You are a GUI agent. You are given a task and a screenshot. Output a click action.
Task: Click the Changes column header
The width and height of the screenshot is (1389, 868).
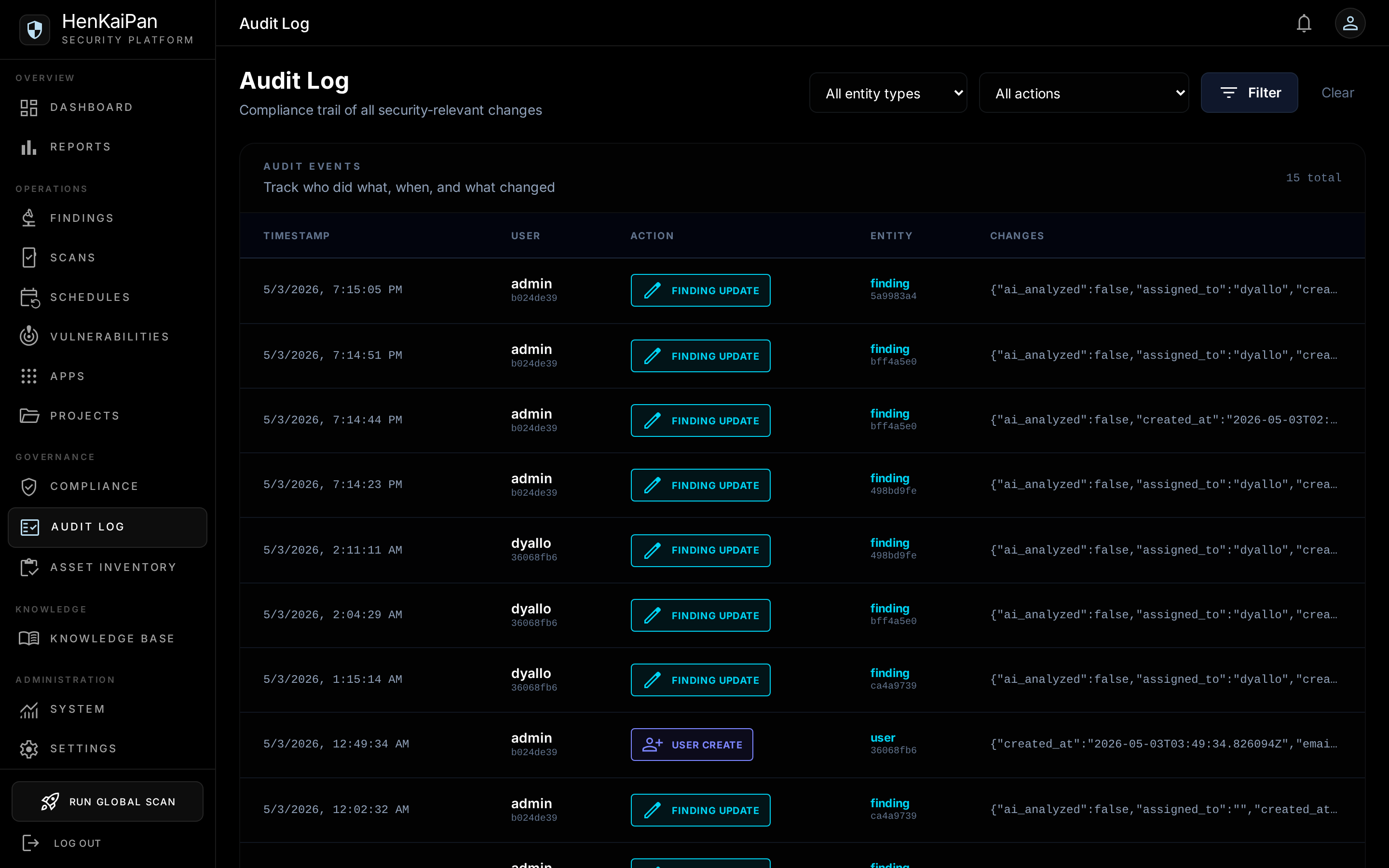click(1017, 236)
